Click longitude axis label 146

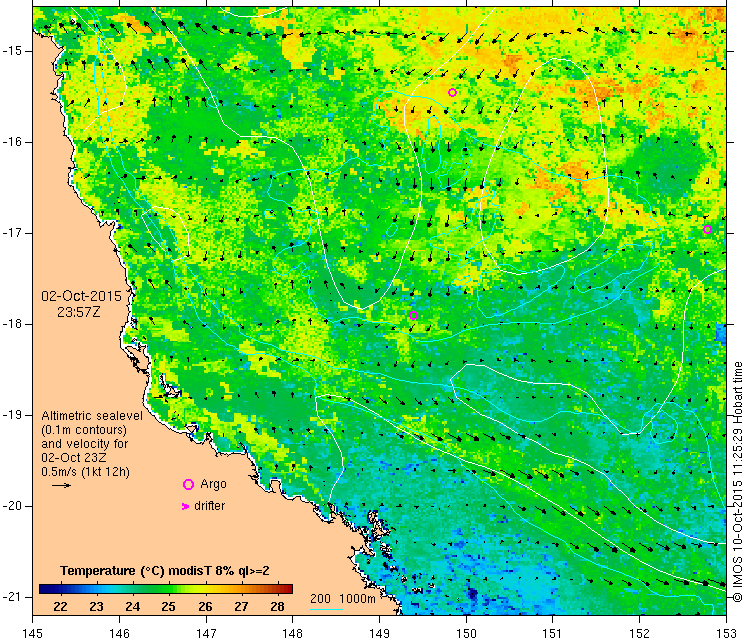click(x=119, y=633)
